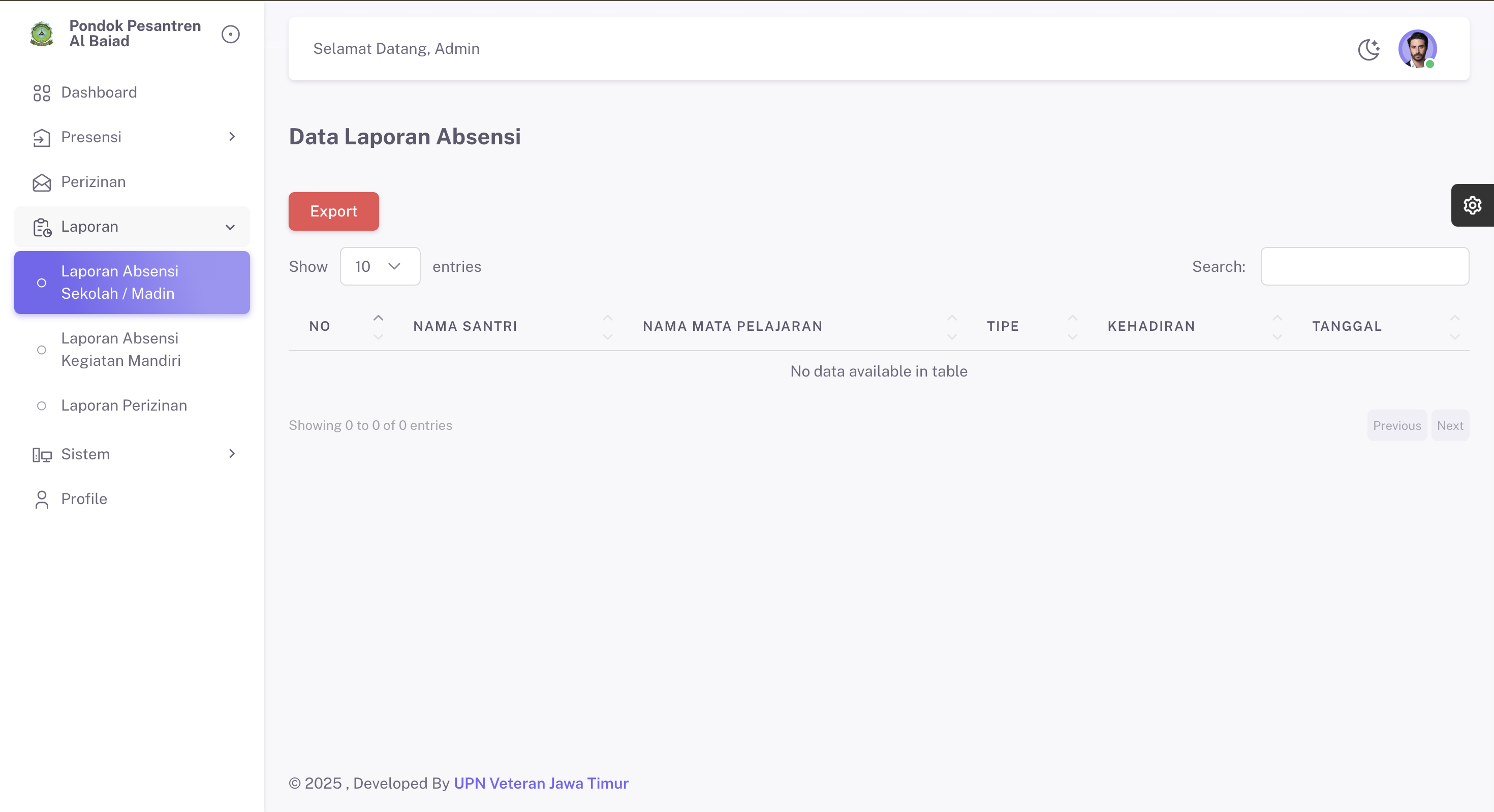Click the Perizinan envelope icon
The width and height of the screenshot is (1494, 812).
pos(41,182)
